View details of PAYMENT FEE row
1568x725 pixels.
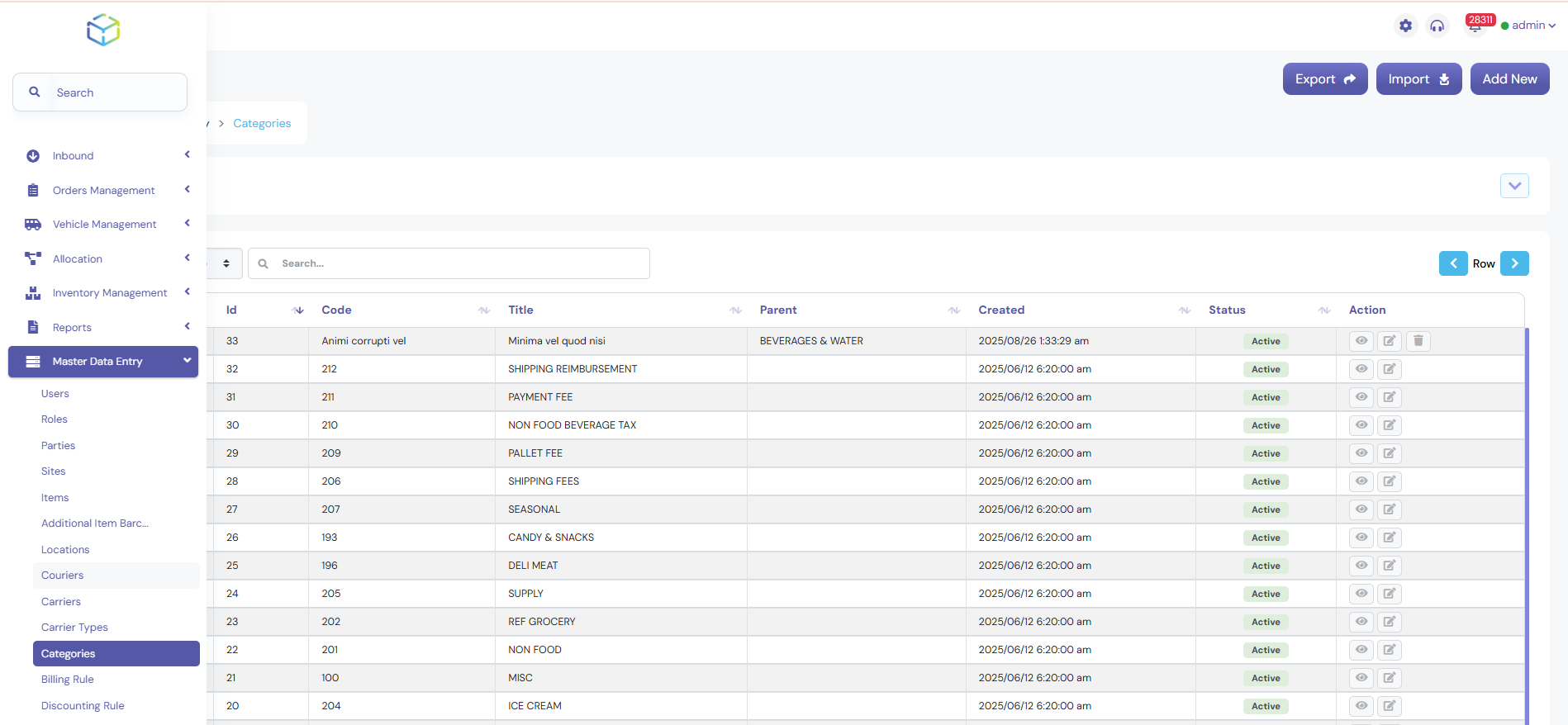(1361, 397)
